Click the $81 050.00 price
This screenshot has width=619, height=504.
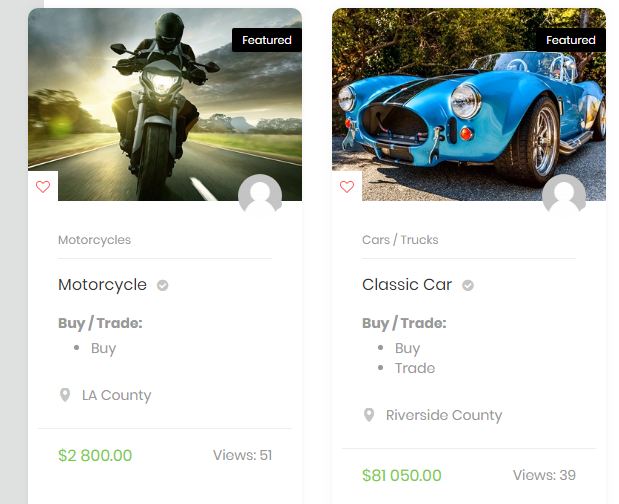[401, 475]
